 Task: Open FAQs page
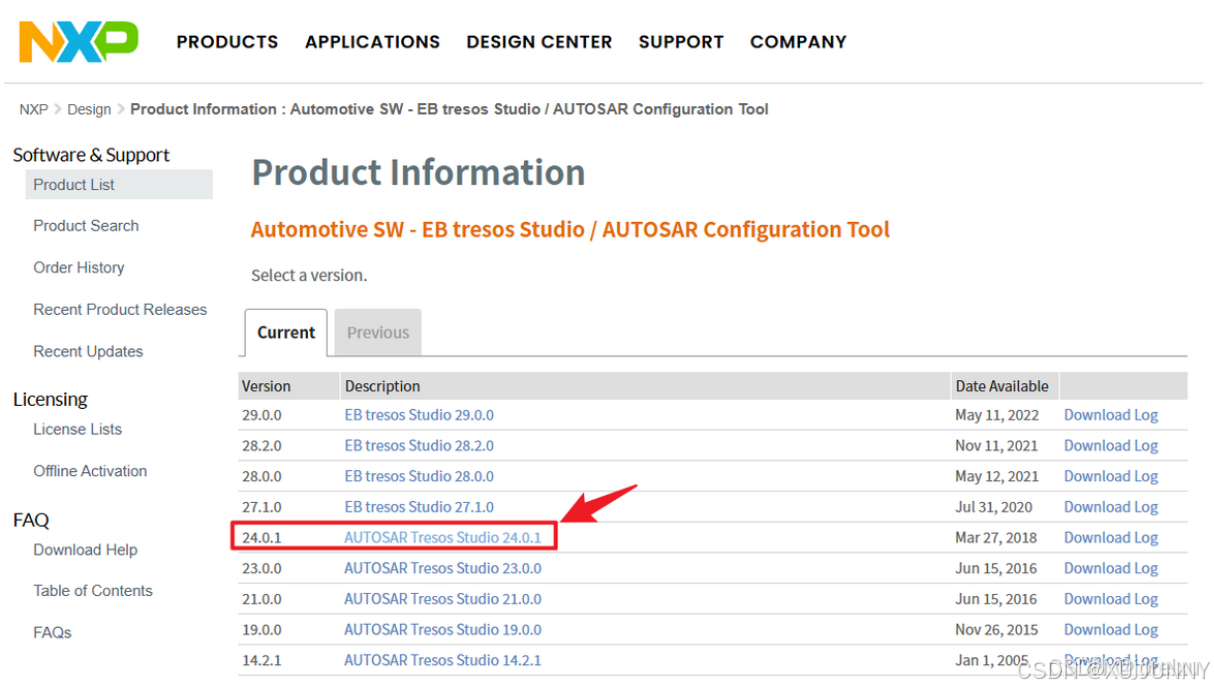point(52,633)
